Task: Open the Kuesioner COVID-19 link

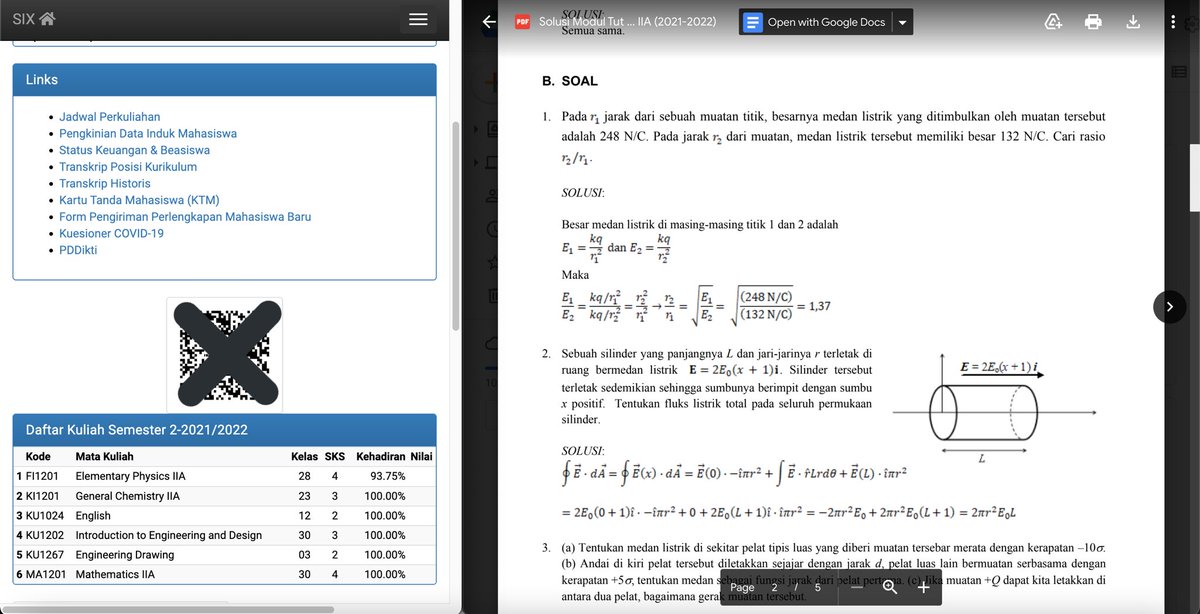Action: [x=111, y=233]
